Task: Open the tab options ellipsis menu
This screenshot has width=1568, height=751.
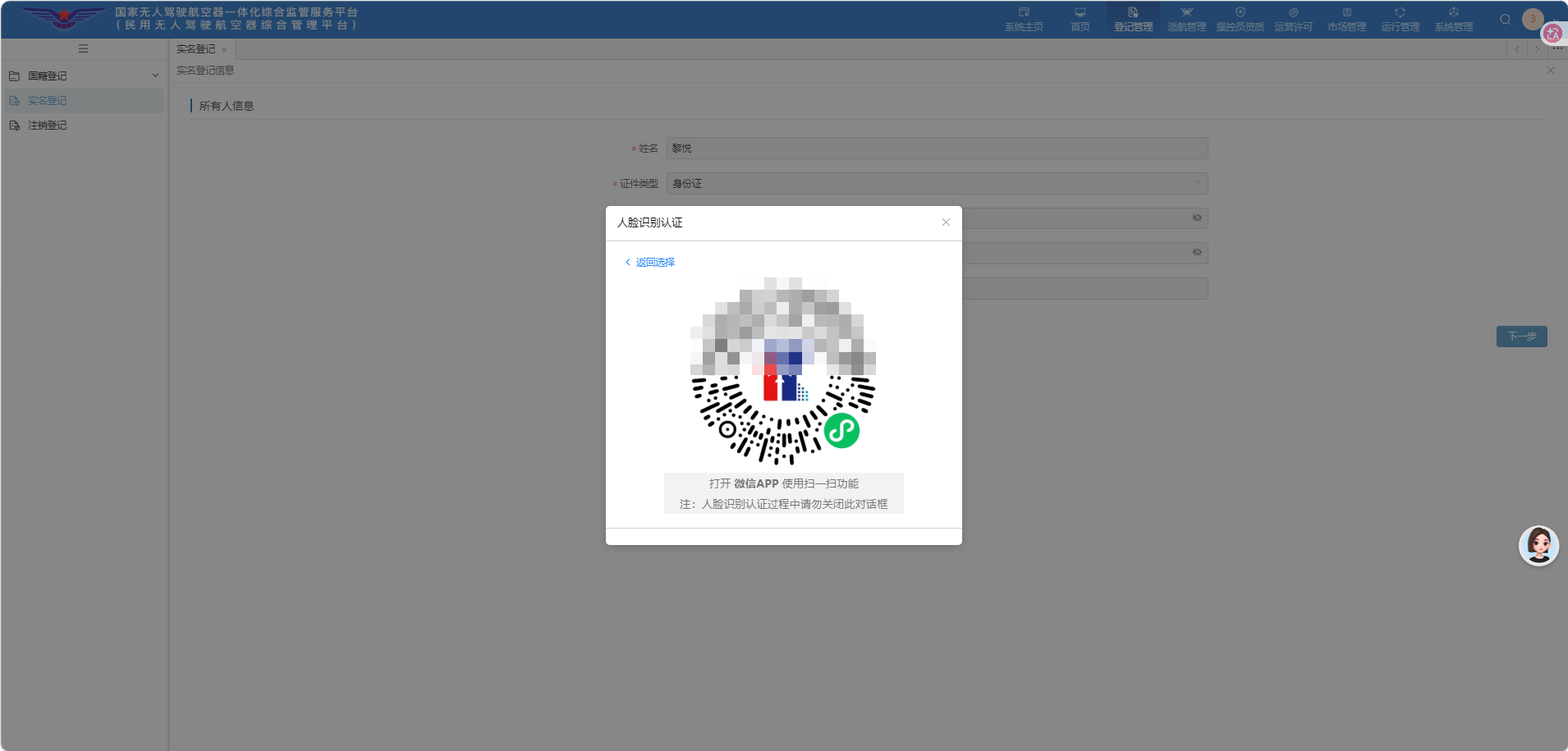Action: point(1557,49)
